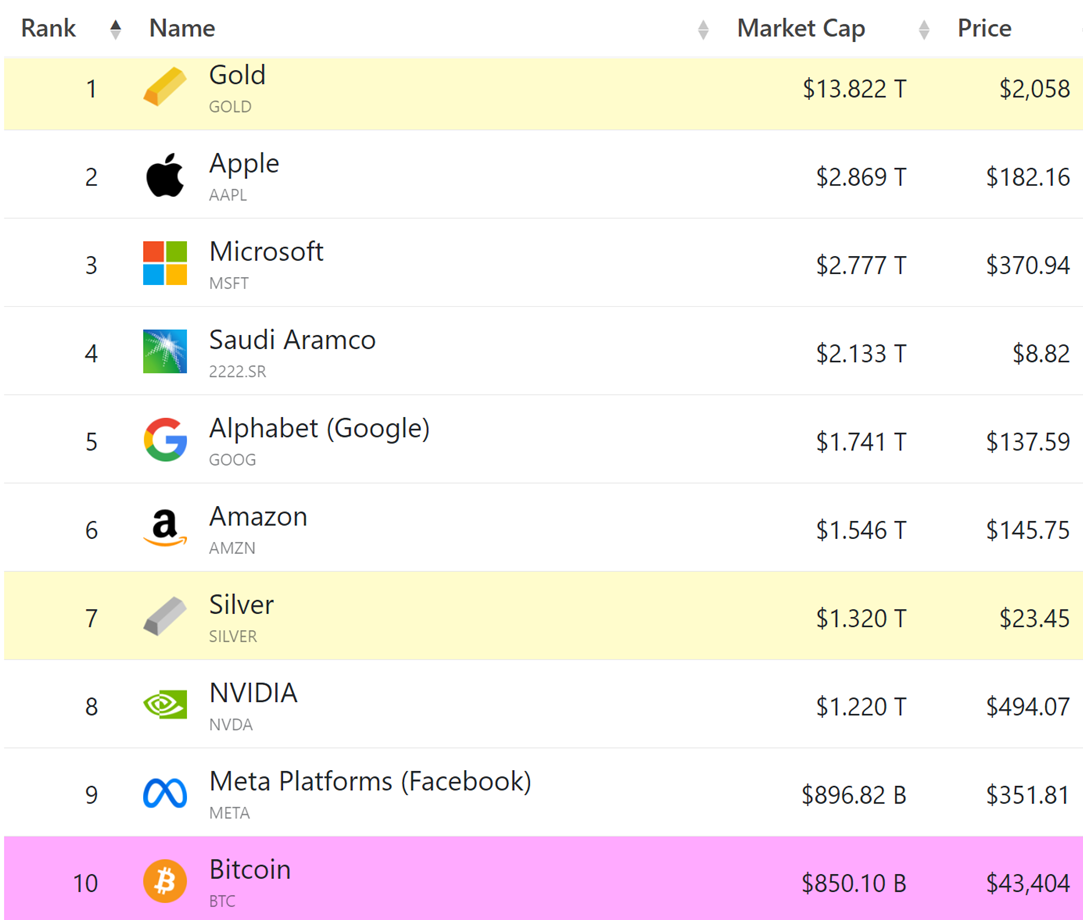
Task: Click the Silver bar icon
Action: [165, 616]
